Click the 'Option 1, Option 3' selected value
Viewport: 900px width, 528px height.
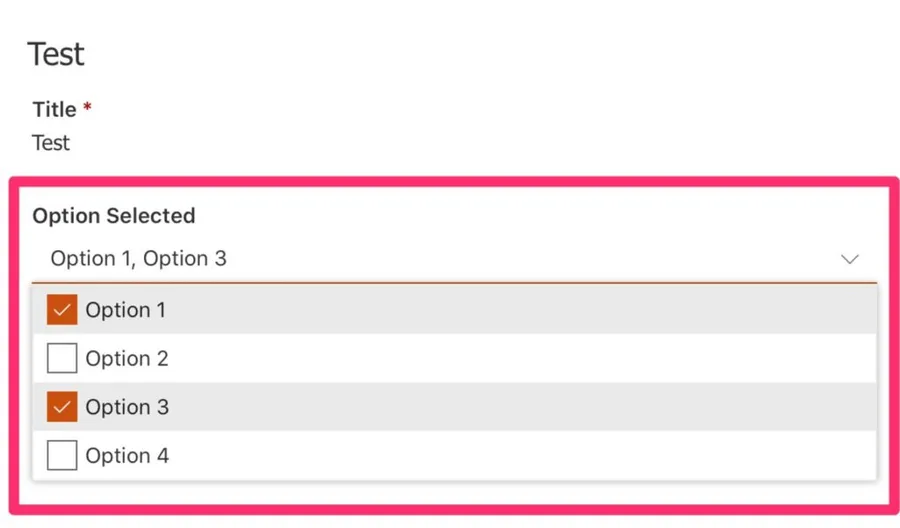139,259
